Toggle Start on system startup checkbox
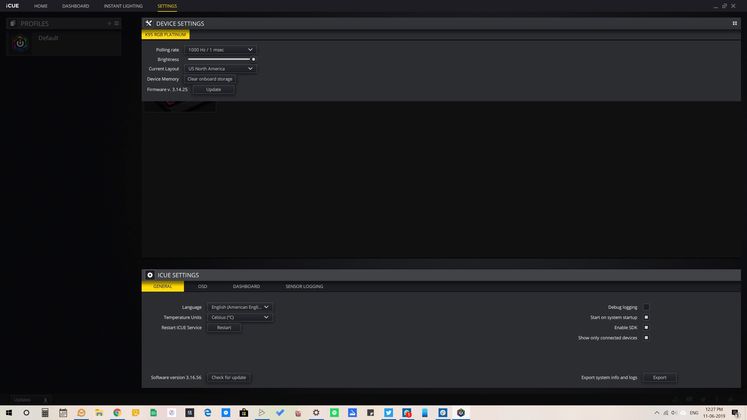Screen dimensions: 747x420 pyautogui.click(x=646, y=317)
